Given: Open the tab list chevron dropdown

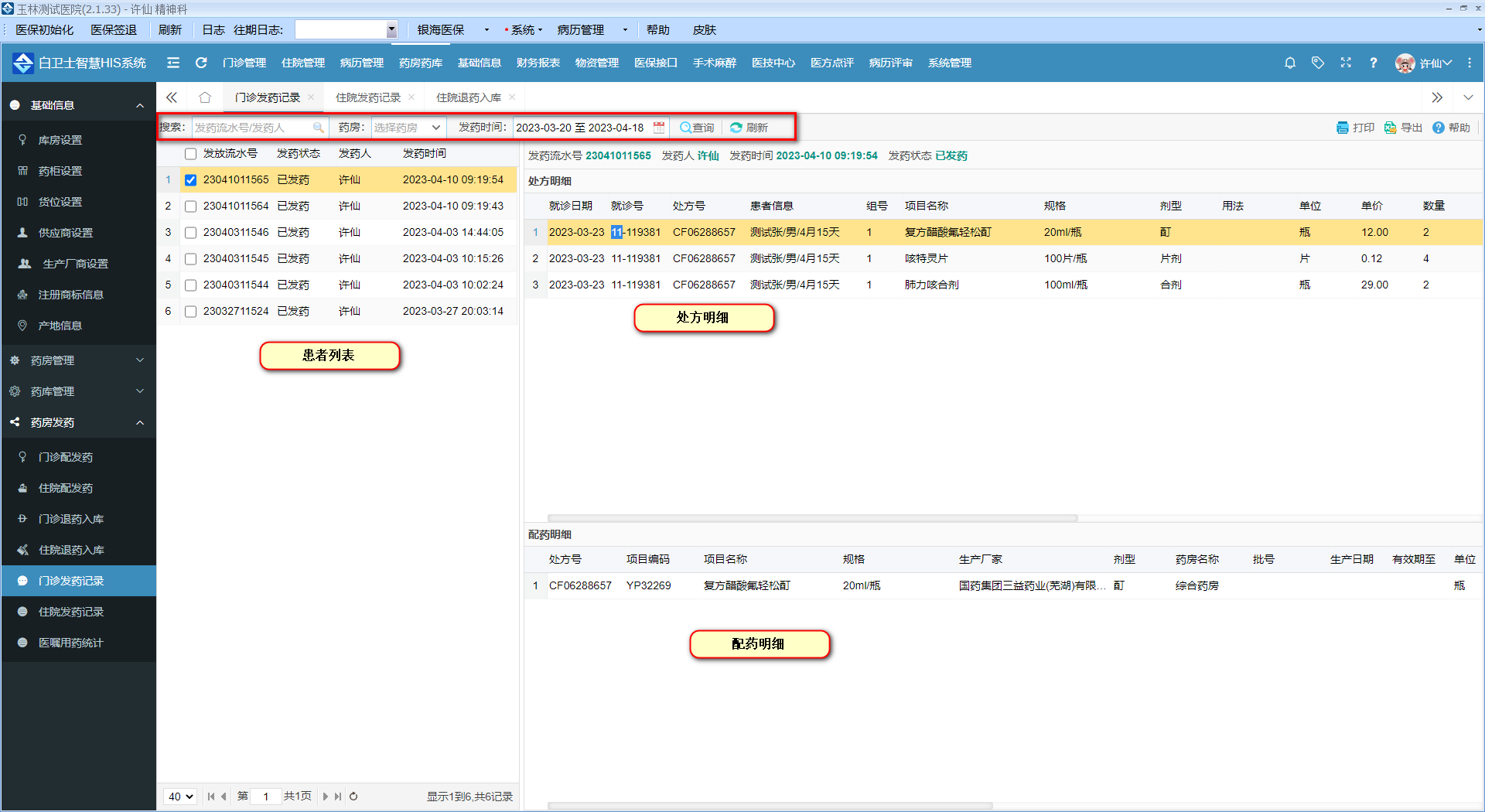Looking at the screenshot, I should (1468, 97).
